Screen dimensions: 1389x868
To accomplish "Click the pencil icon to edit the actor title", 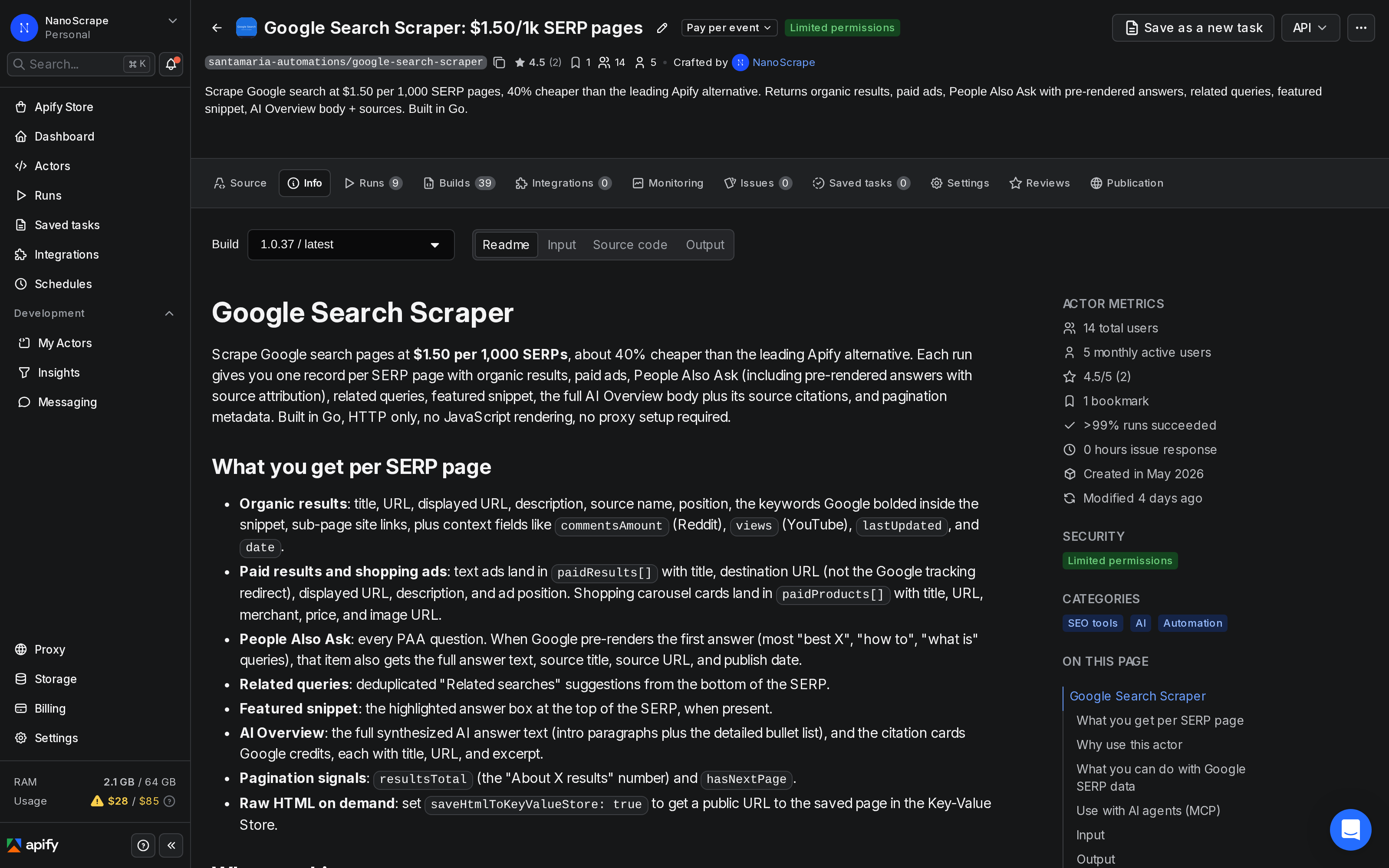I will pos(662,27).
